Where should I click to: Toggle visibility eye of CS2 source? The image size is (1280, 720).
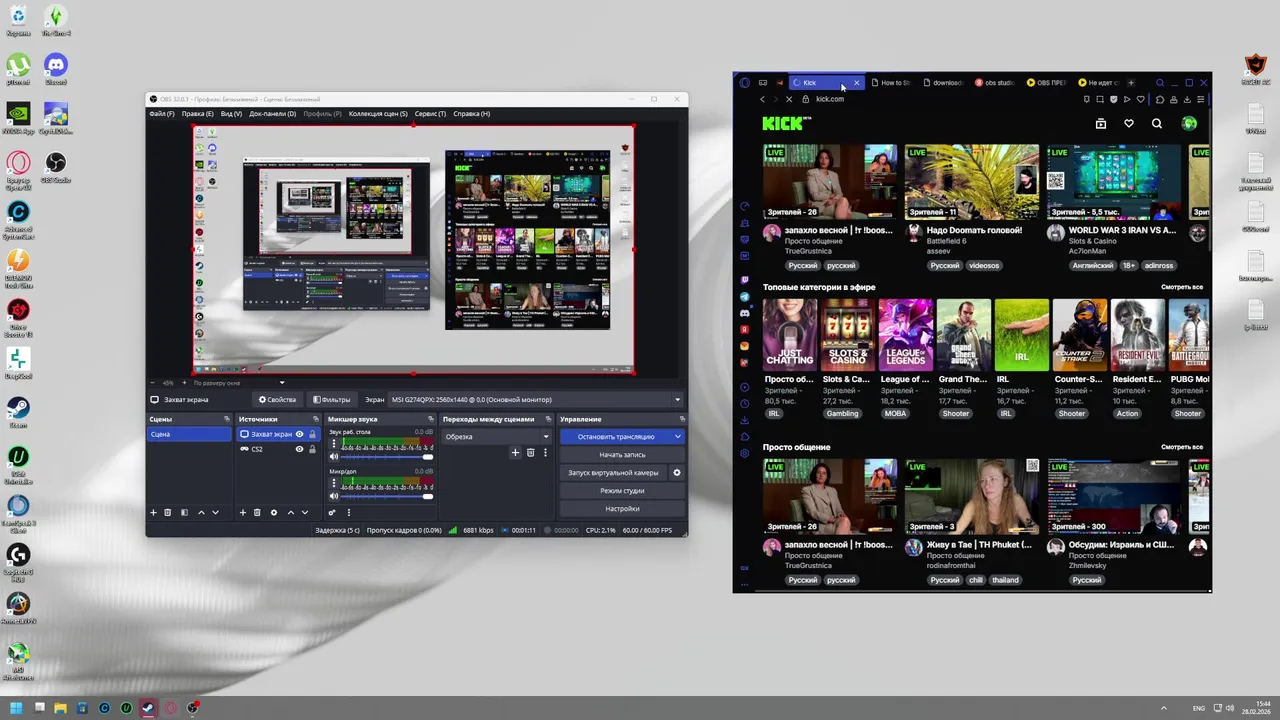coord(299,449)
